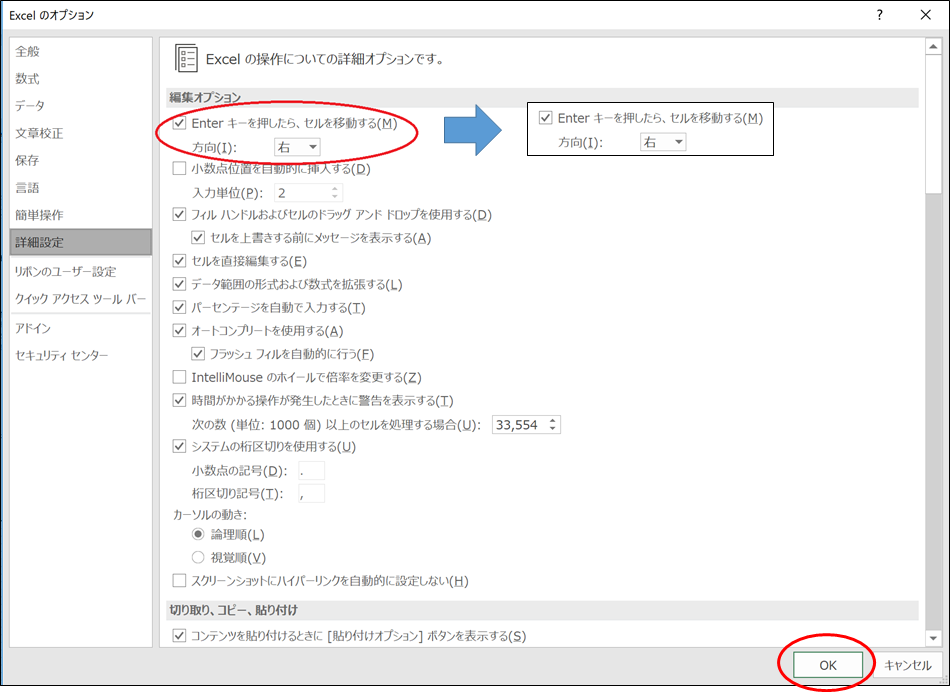Viewport: 950px width, 692px height.
Task: Toggle セルを直接編集する checkbox
Action: pyautogui.click(x=179, y=261)
